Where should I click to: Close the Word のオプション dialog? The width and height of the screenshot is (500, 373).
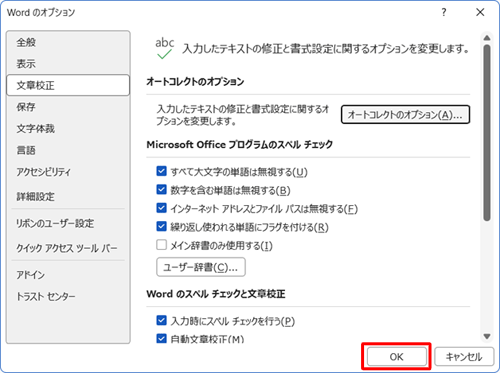480,12
